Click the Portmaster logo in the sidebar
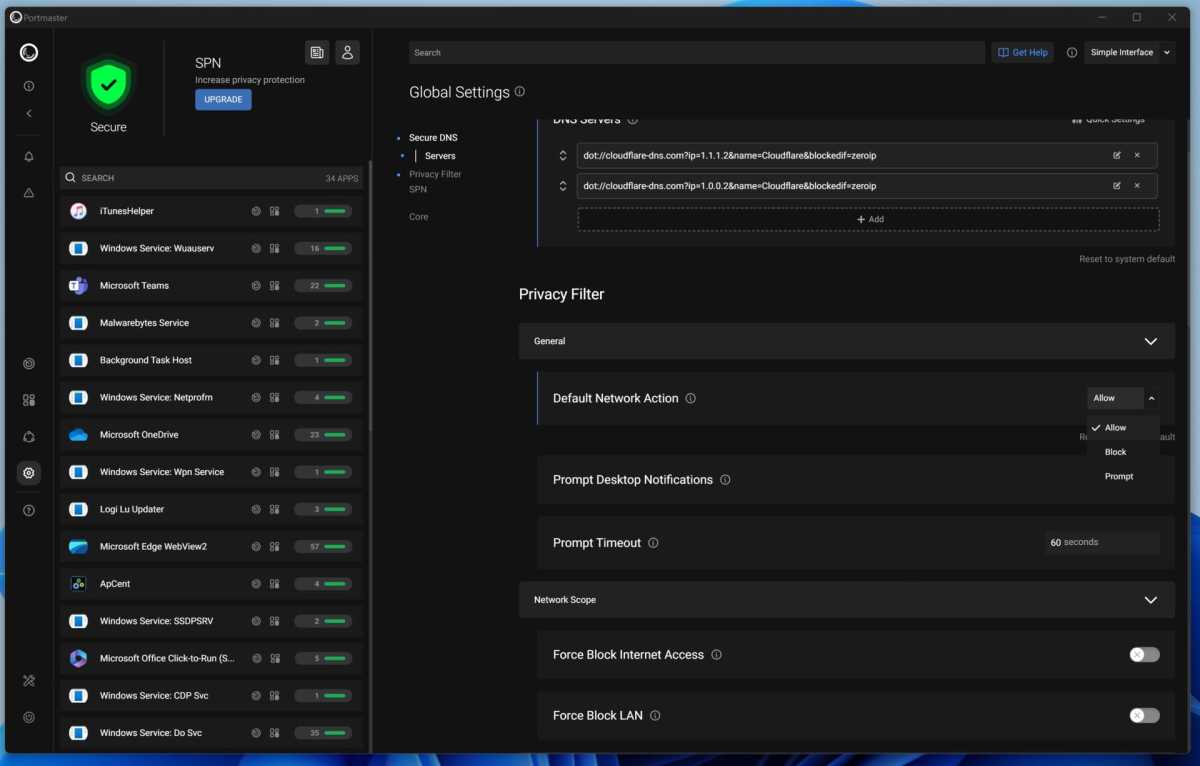 (29, 53)
